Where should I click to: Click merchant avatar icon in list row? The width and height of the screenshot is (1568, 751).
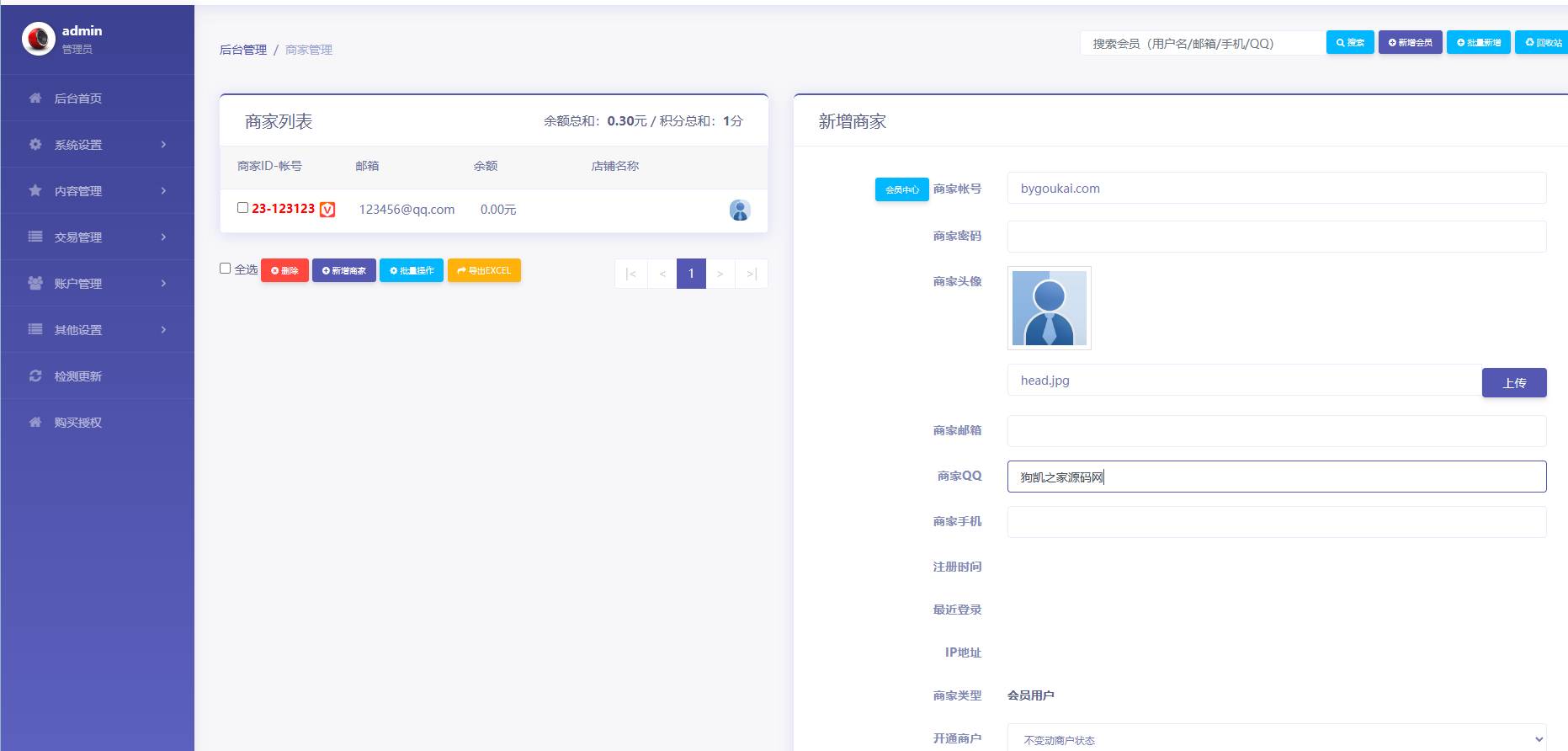[739, 210]
